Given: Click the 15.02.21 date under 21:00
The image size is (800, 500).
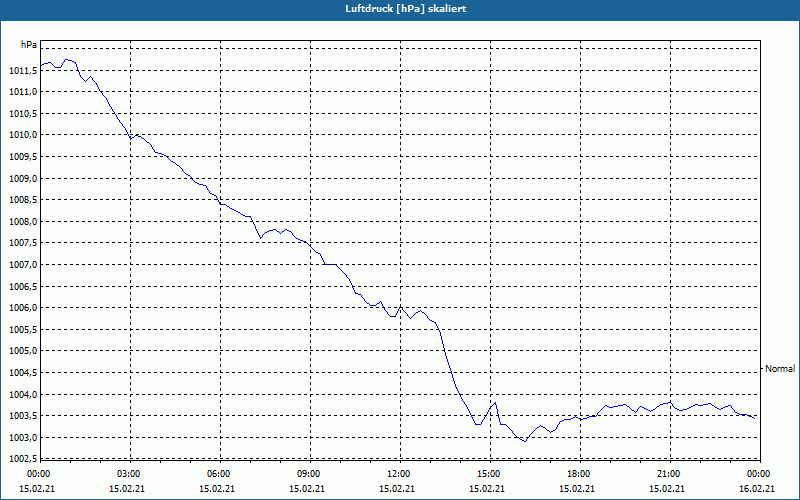Looking at the screenshot, I should point(667,489).
